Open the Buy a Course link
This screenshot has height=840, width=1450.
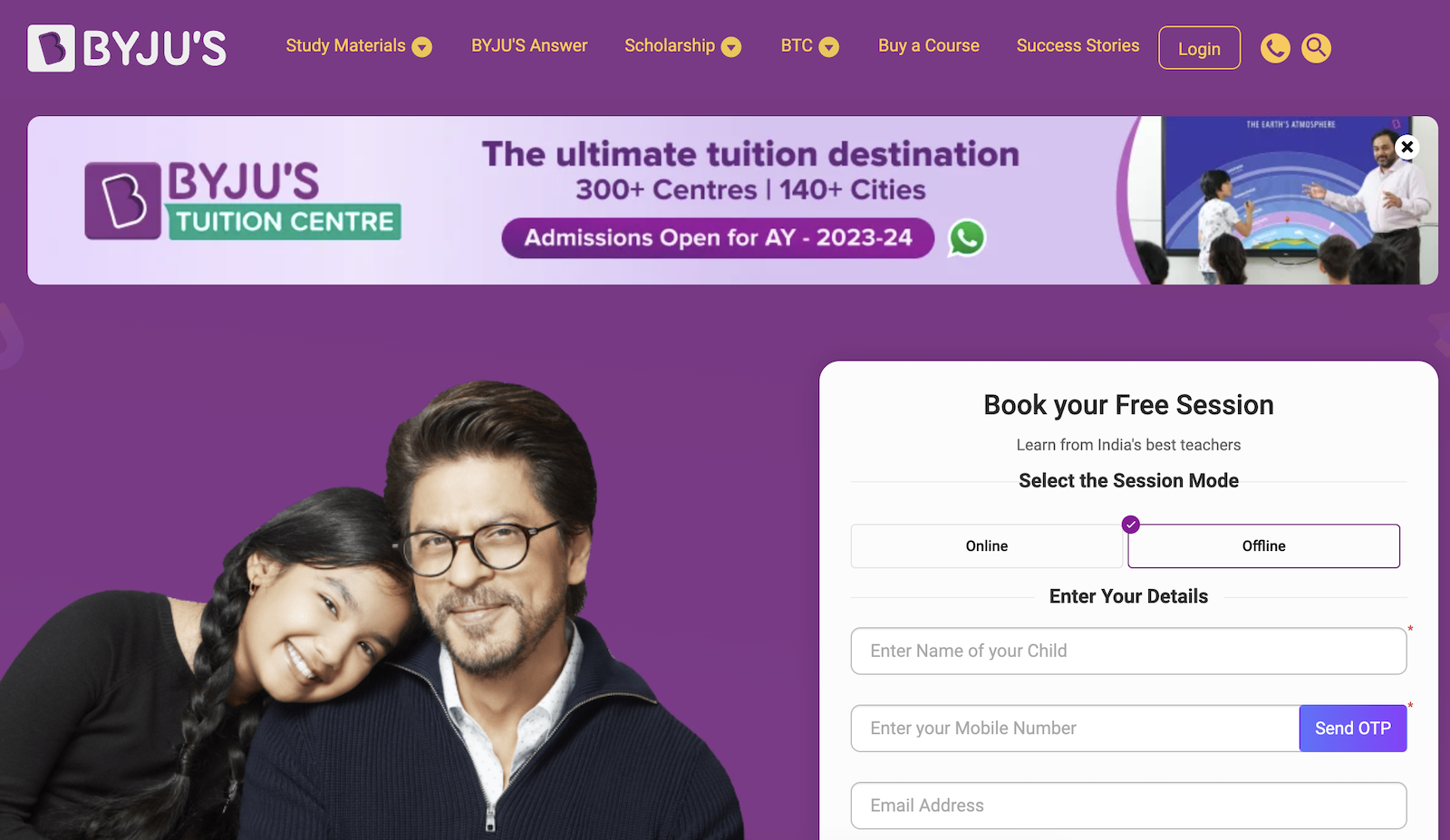click(929, 45)
